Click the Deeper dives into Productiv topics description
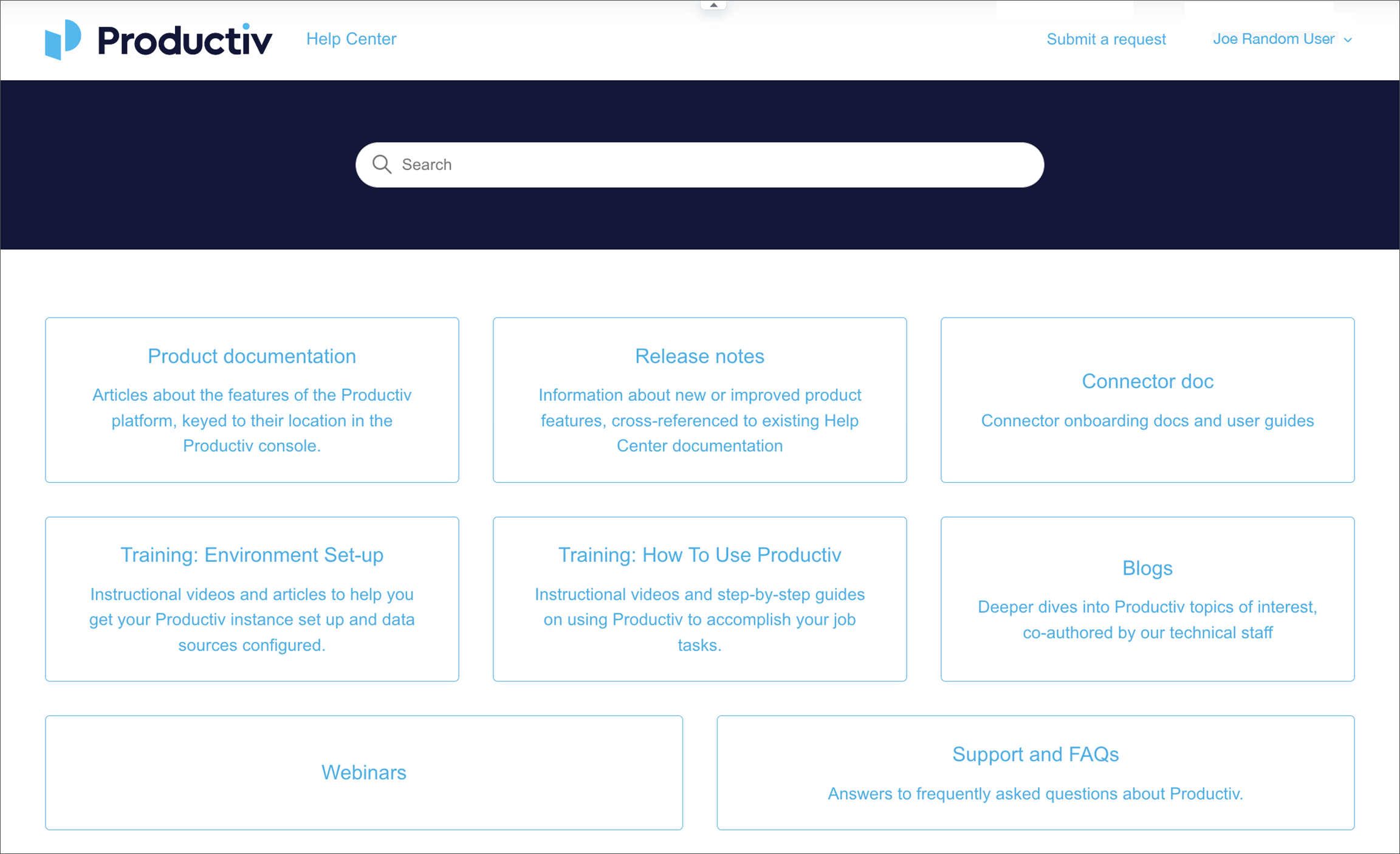Screen dimensions: 1400x854 coord(1147,620)
